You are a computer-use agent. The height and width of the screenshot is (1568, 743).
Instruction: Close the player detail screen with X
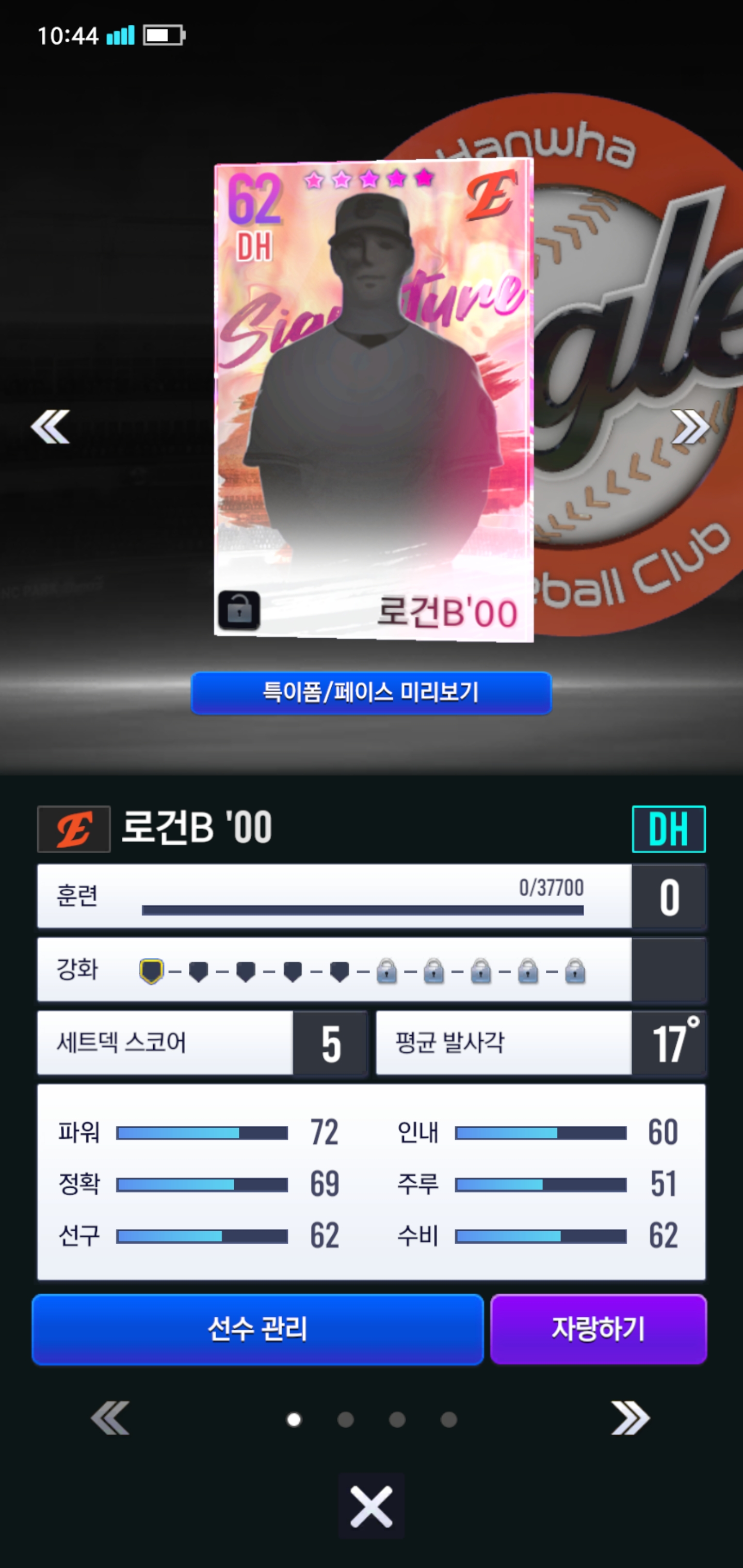[372, 1507]
